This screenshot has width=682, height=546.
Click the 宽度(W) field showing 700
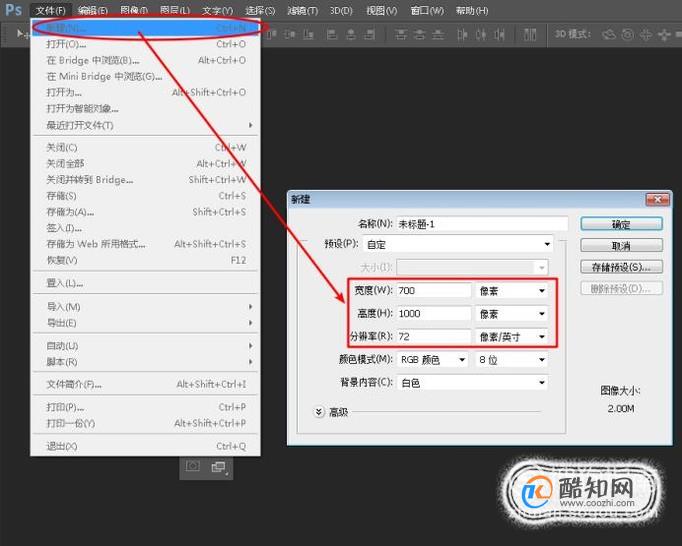coord(434,291)
